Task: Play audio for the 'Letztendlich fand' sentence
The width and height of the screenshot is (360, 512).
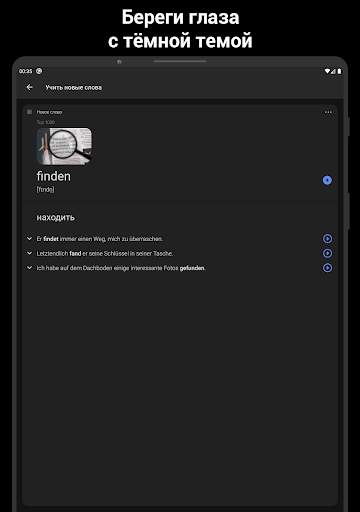Action: click(327, 253)
